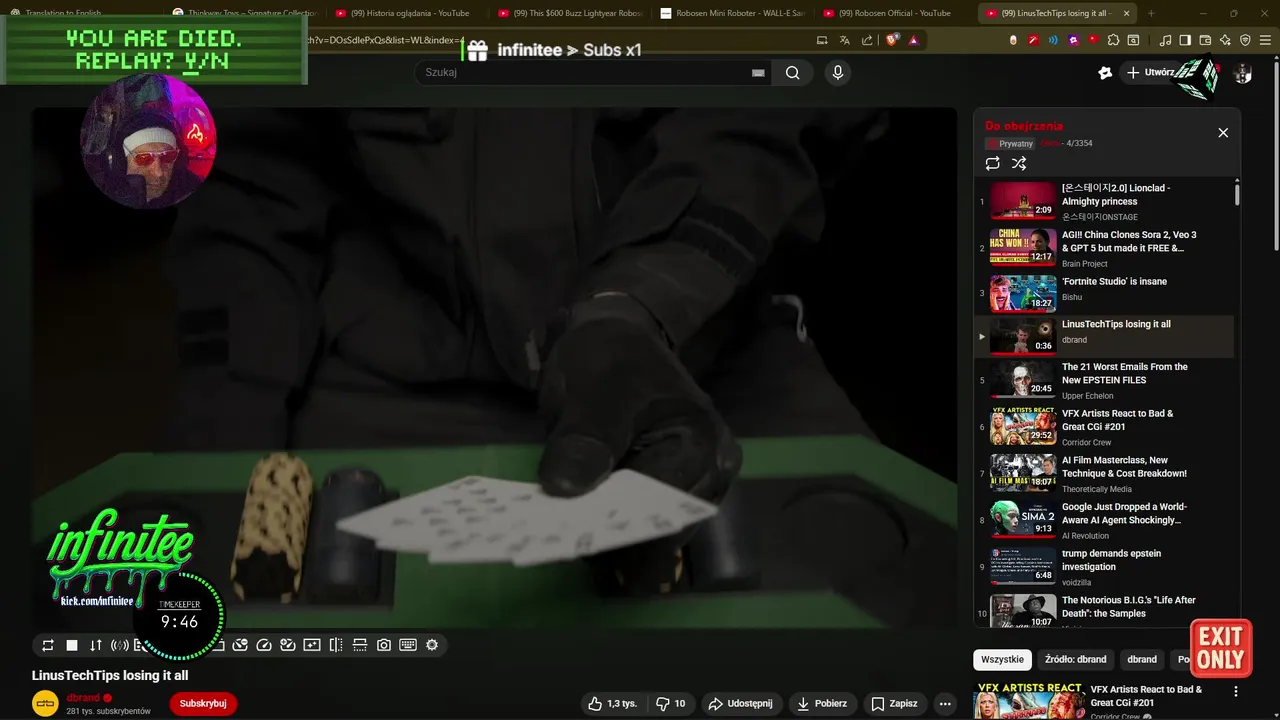Click the Pobierz download button
The height and width of the screenshot is (720, 1280).
tap(822, 703)
